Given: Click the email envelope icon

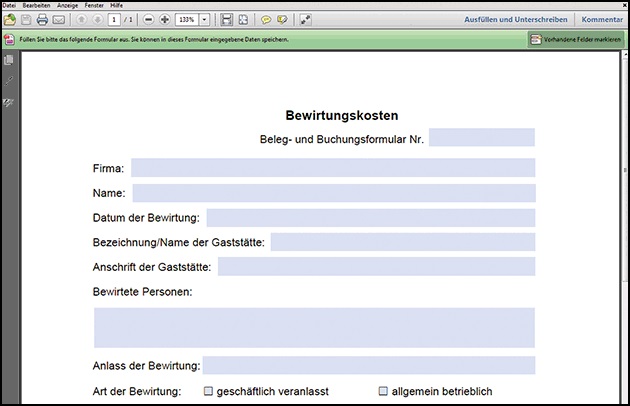Looking at the screenshot, I should 59,19.
